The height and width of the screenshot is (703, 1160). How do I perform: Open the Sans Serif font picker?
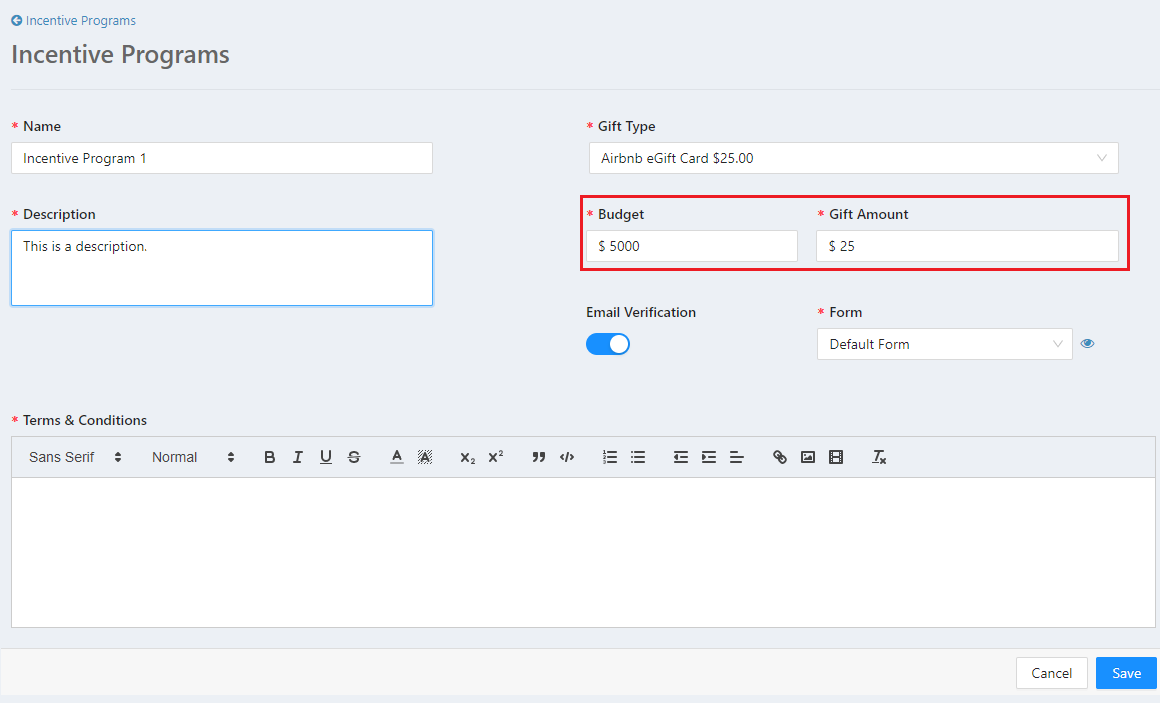[x=75, y=457]
